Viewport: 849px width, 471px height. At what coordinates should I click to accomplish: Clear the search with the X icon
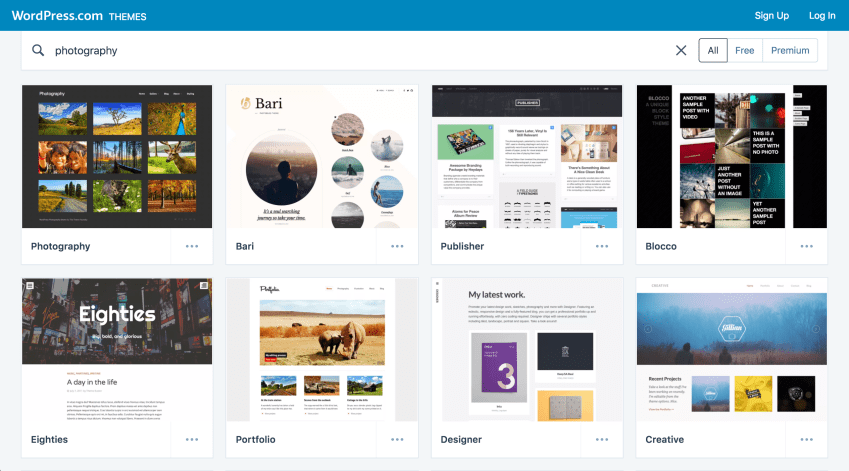(681, 50)
